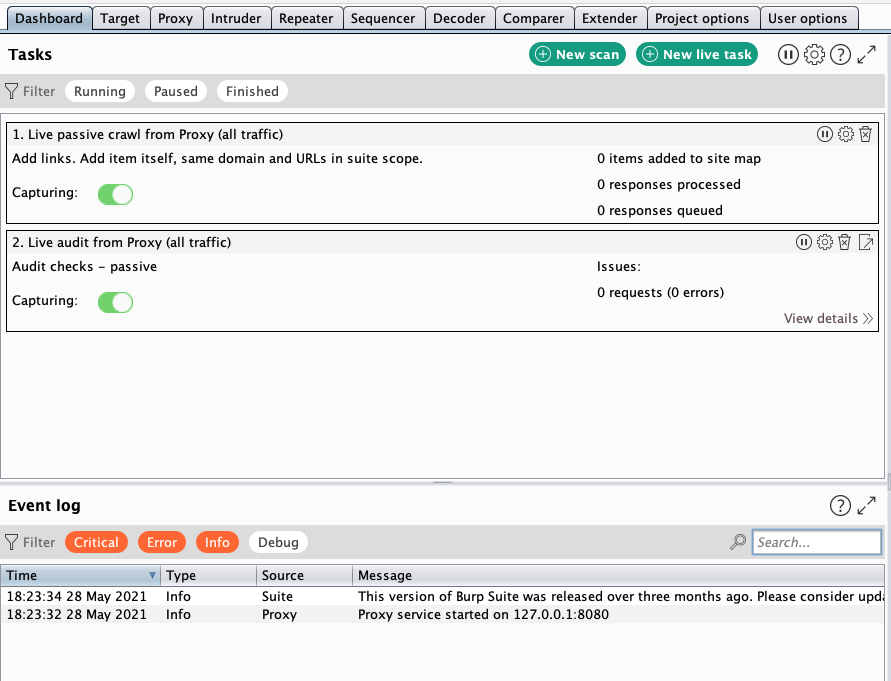Switch to the Target tab

[x=120, y=18]
